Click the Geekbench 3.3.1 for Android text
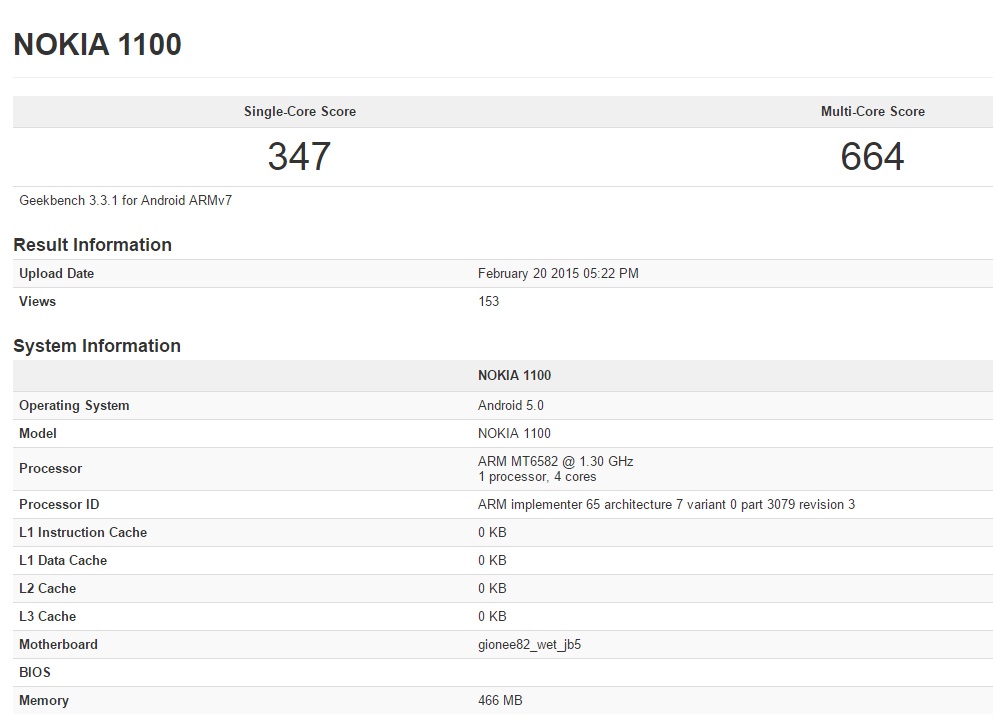The width and height of the screenshot is (993, 724). click(125, 200)
